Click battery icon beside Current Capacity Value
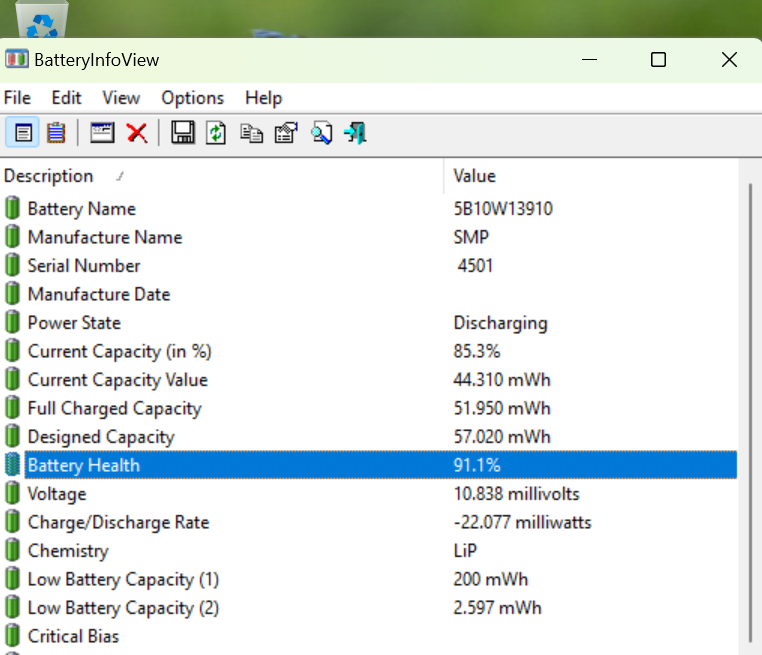This screenshot has height=655, width=762. (13, 379)
